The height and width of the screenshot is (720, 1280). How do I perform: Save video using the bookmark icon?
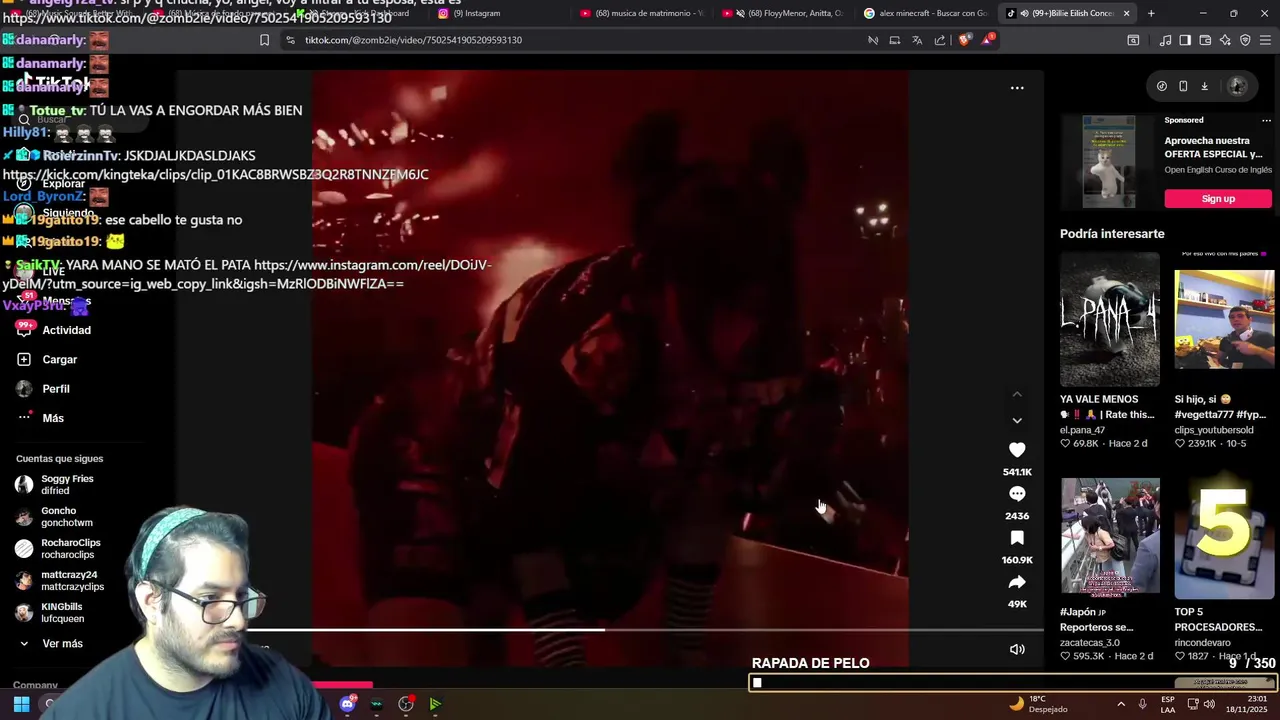click(x=1017, y=538)
